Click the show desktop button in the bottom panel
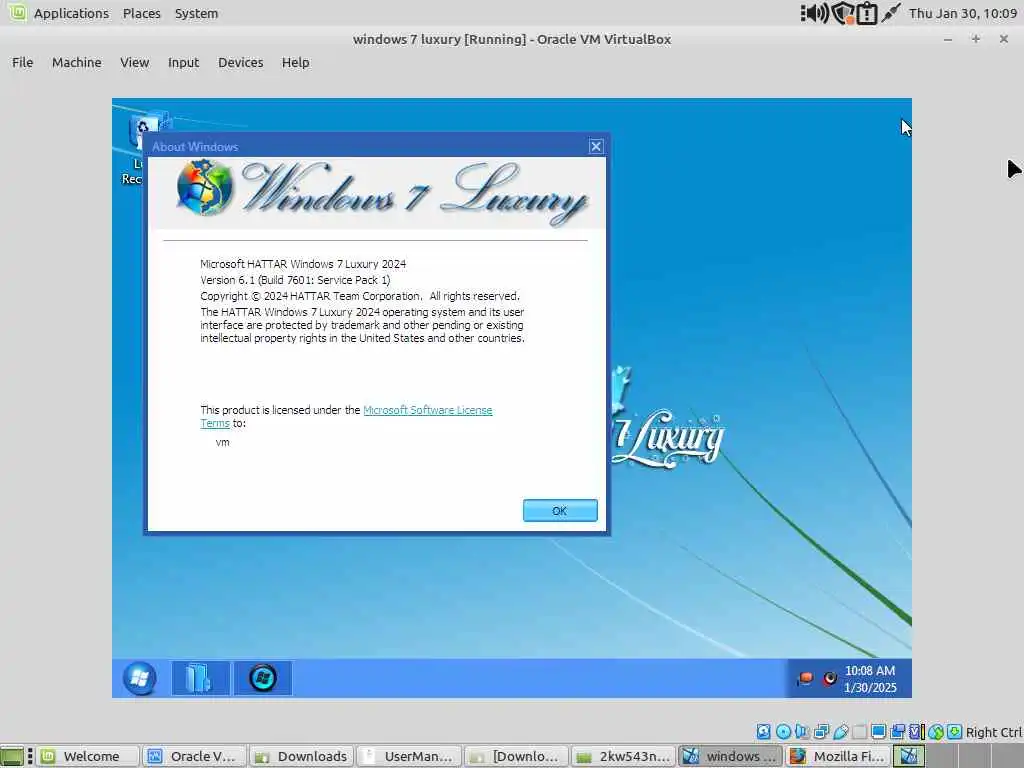 [12, 756]
